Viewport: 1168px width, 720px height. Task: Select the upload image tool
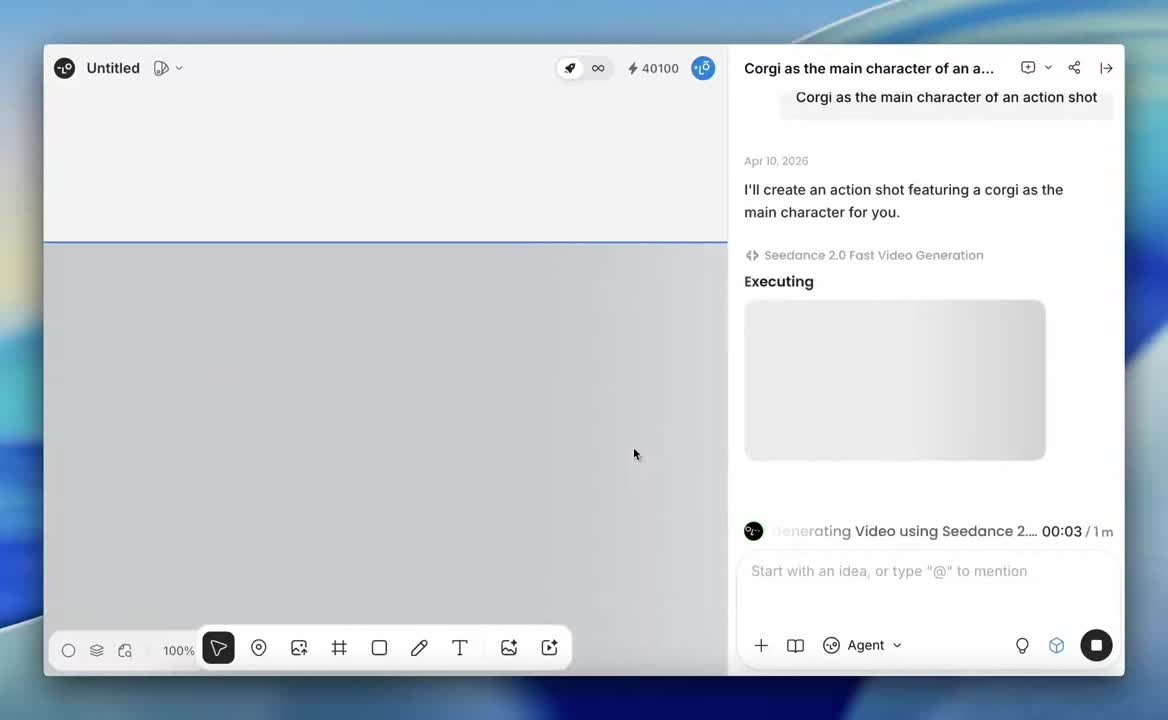(x=299, y=648)
